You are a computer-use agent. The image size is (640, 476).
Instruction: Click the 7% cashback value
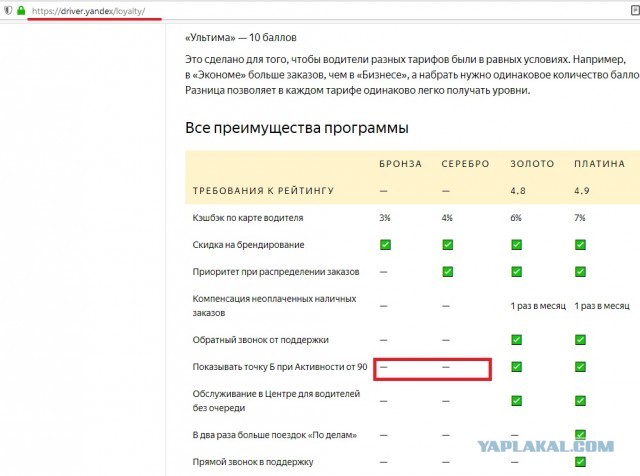[x=580, y=218]
